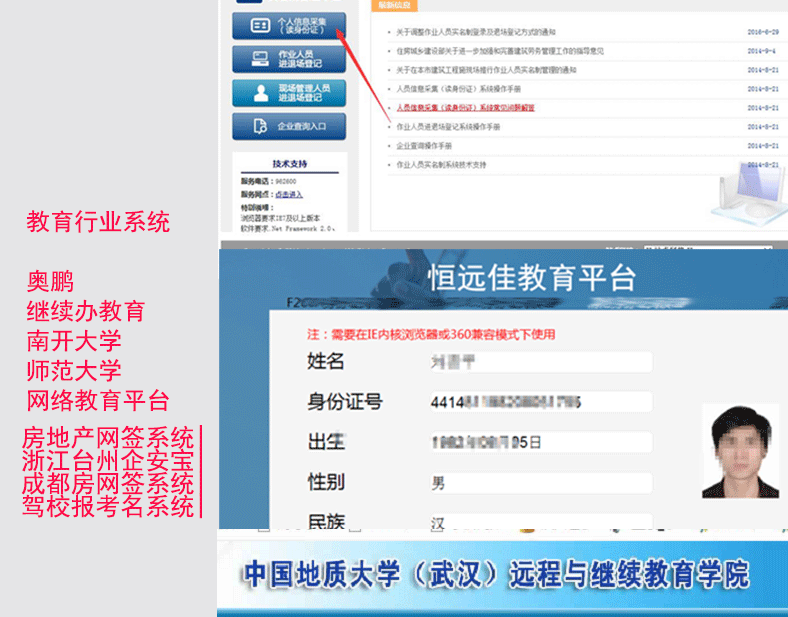Select the red text 房地产网签系统
Viewport: 788px width, 617px height.
108,438
